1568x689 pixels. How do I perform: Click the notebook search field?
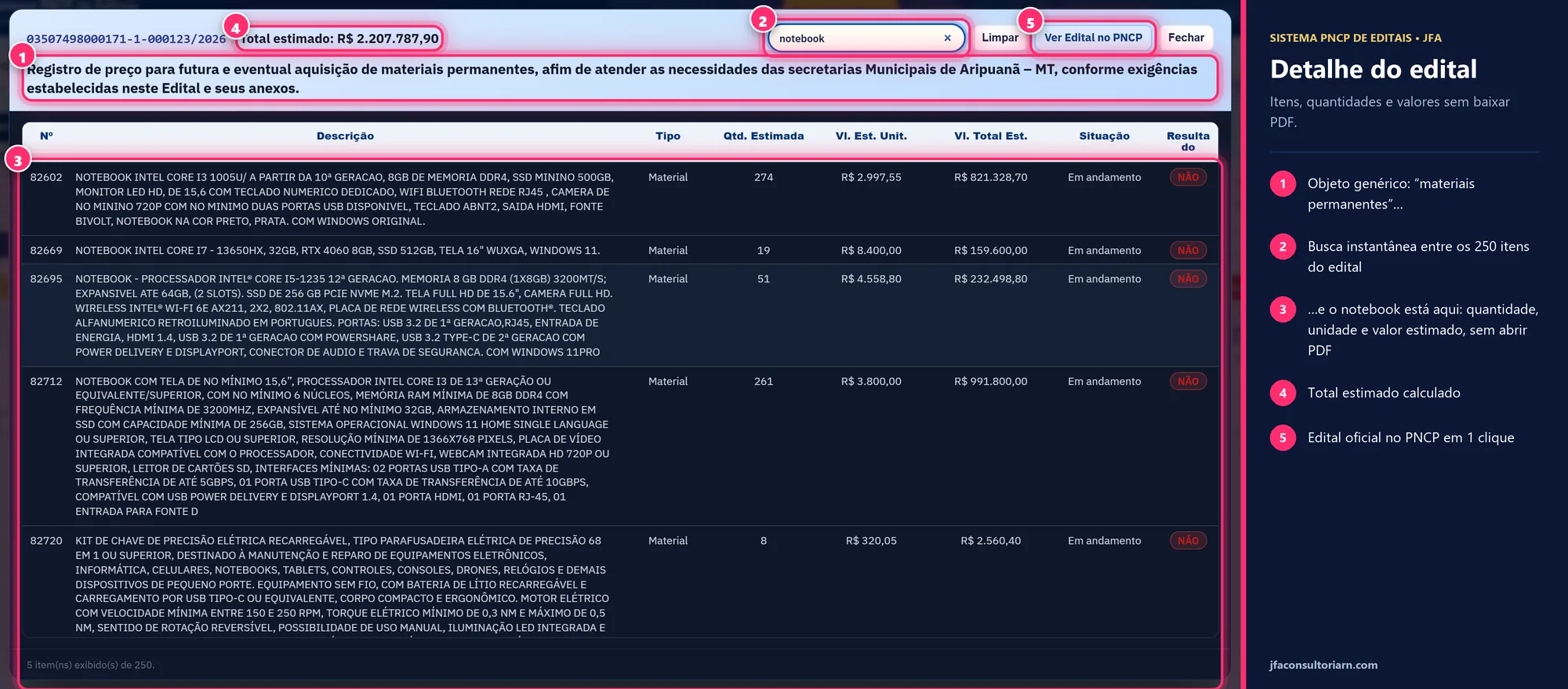click(x=866, y=38)
